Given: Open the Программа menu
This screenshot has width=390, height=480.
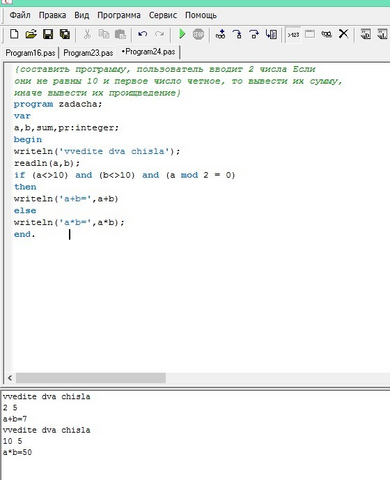Looking at the screenshot, I should tap(119, 15).
